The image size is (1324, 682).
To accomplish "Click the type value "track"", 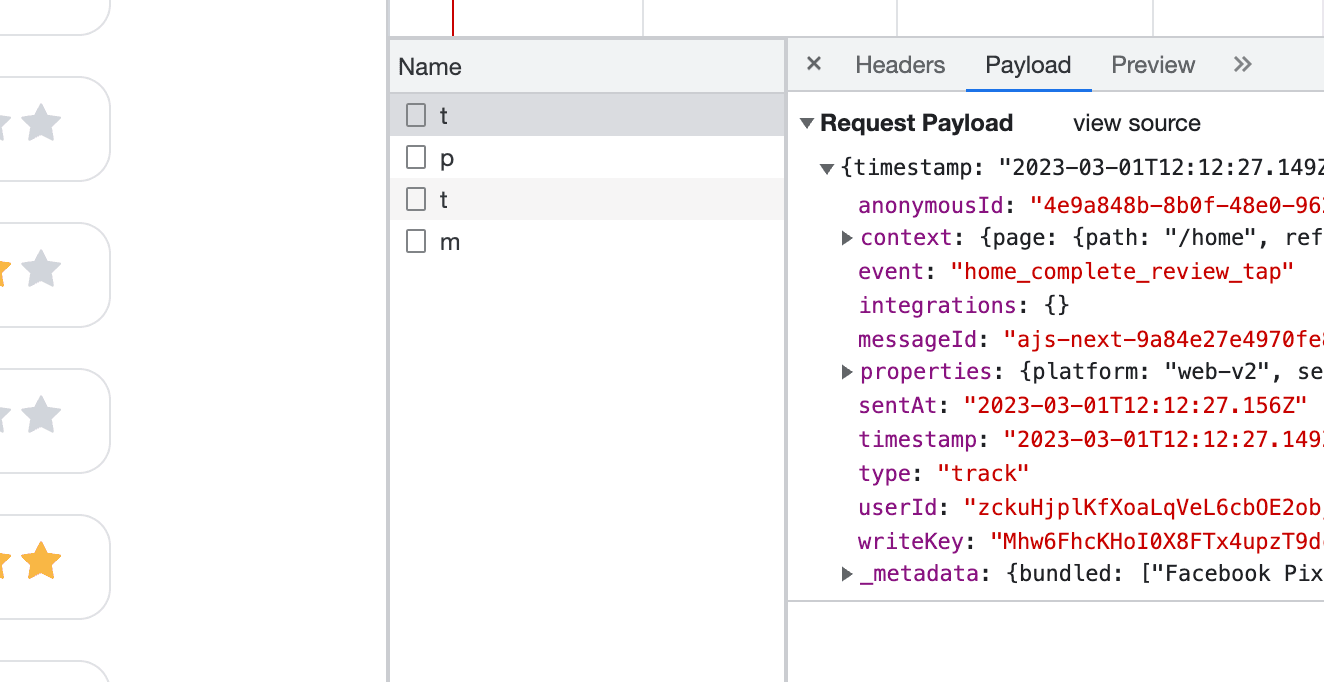I will [983, 473].
